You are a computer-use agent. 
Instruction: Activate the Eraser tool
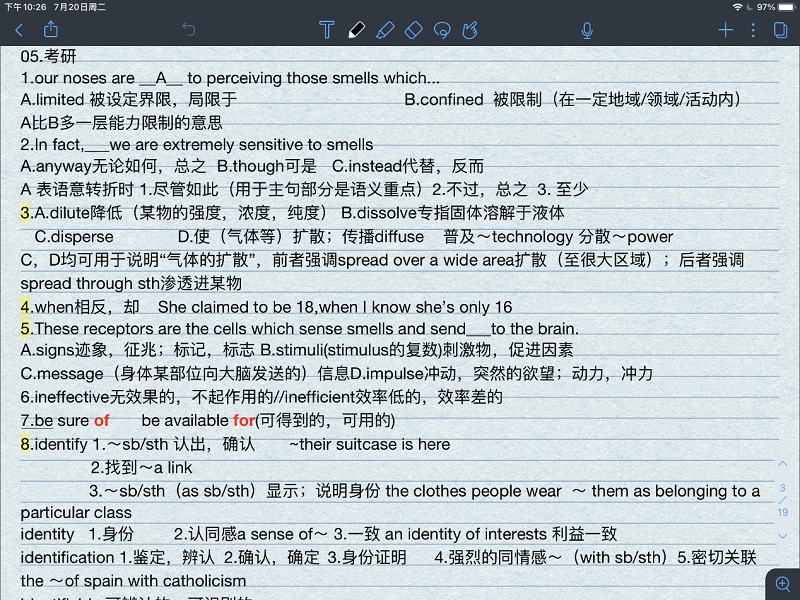coord(414,30)
